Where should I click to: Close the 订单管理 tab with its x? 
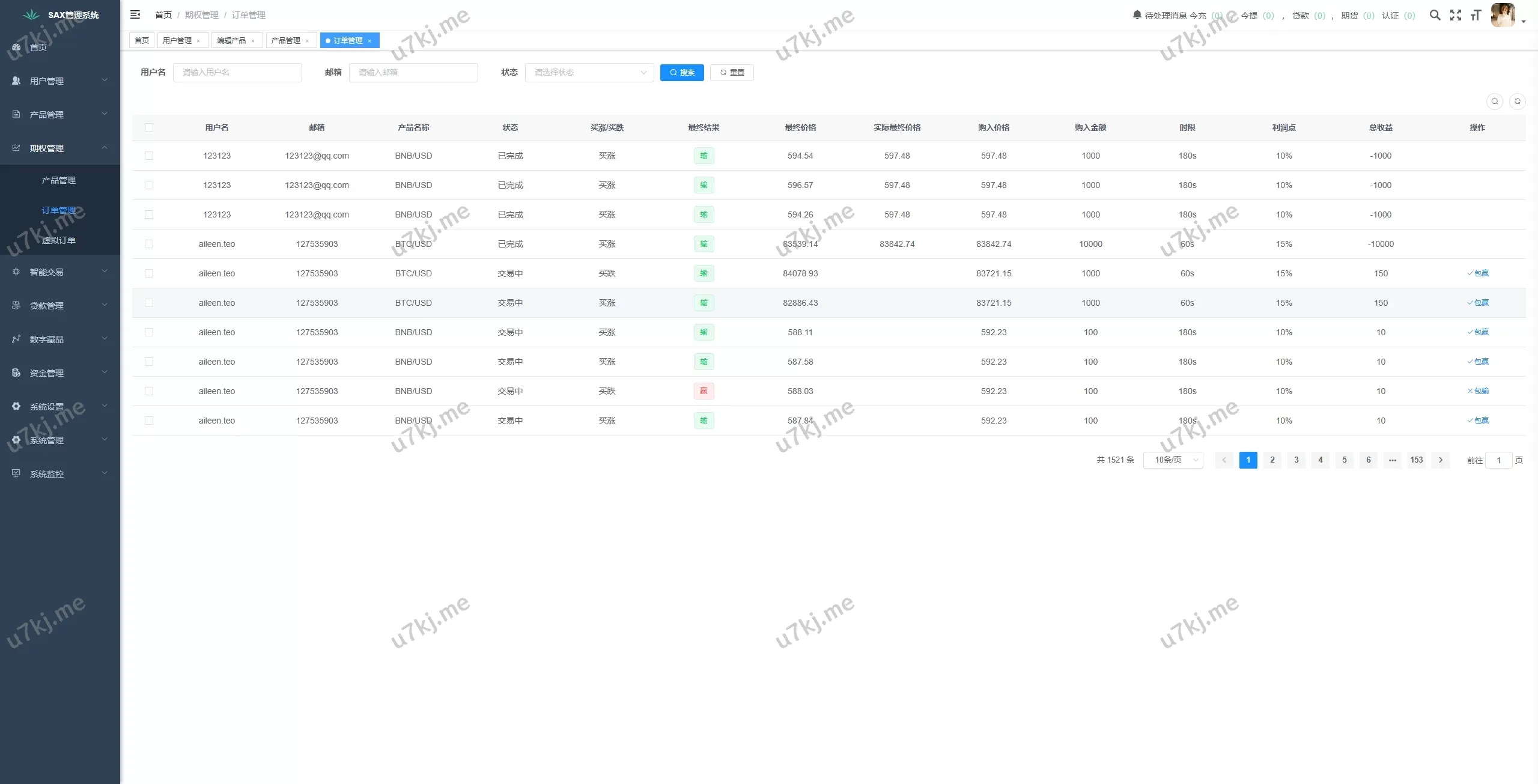coord(369,41)
